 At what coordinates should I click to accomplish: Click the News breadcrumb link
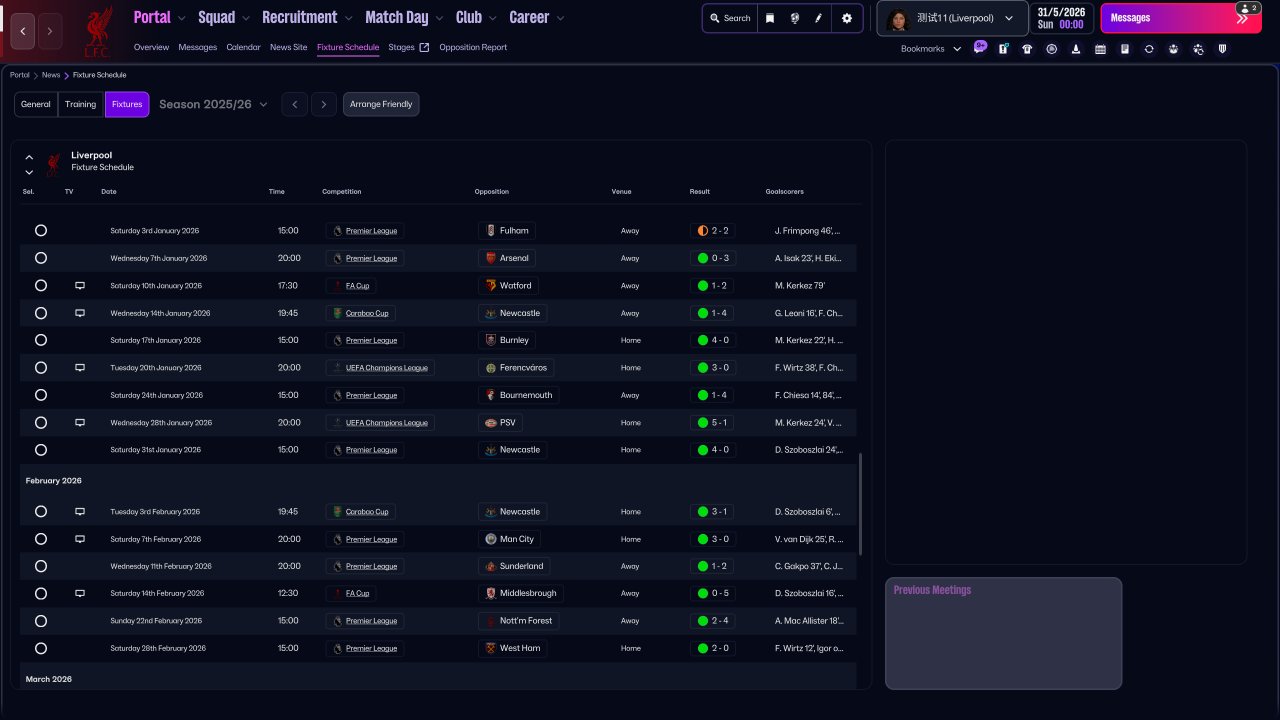[x=51, y=75]
